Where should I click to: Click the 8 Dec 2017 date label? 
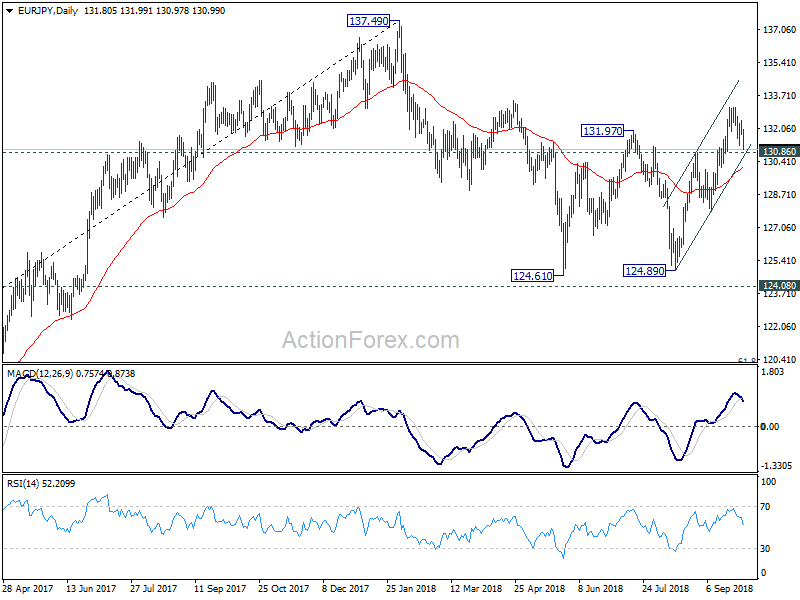[x=346, y=588]
